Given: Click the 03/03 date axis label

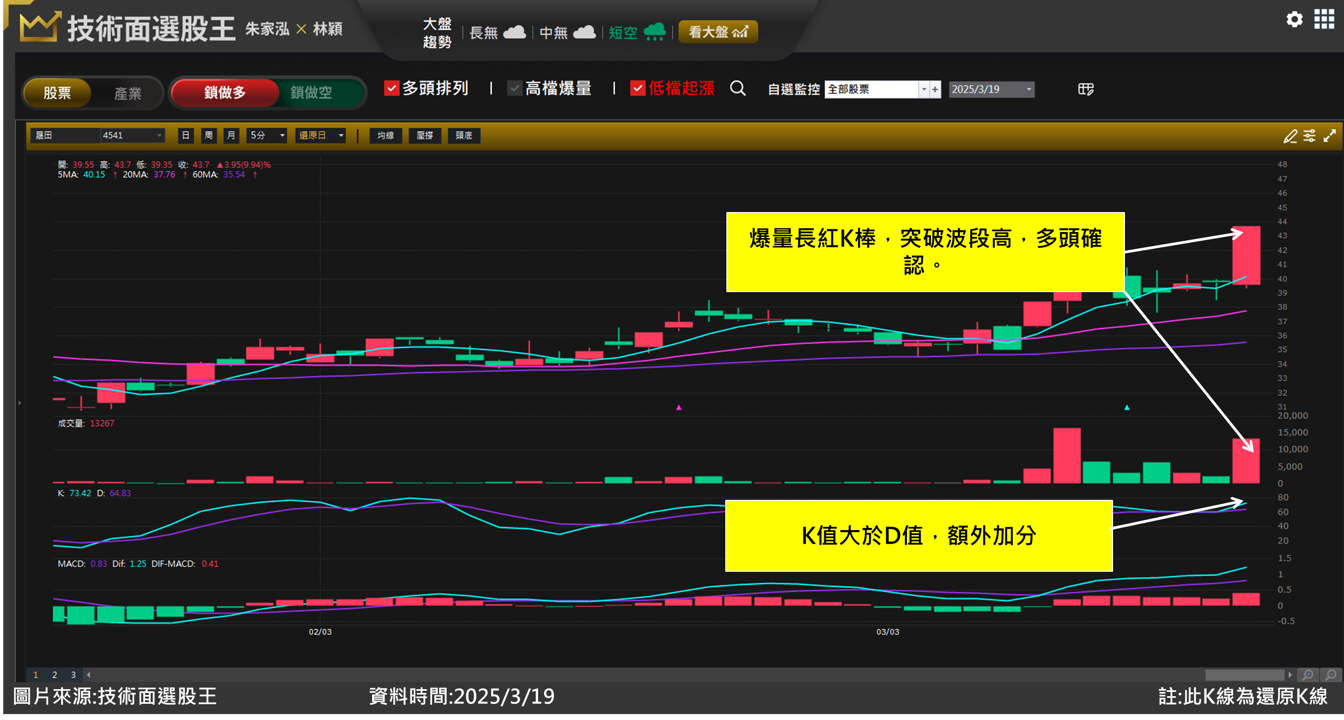Looking at the screenshot, I should (x=888, y=632).
